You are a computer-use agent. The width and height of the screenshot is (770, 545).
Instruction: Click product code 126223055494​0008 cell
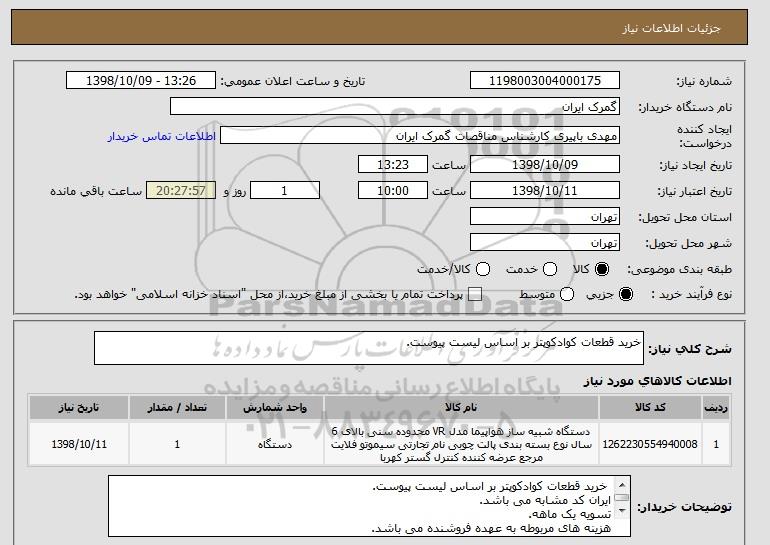(650, 444)
